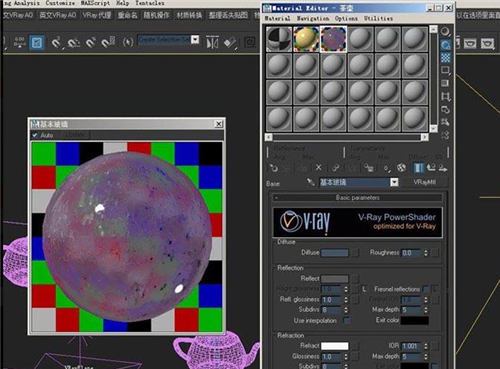The width and height of the screenshot is (500, 369).
Task: Click the Go to Parent icon
Action: [x=431, y=168]
